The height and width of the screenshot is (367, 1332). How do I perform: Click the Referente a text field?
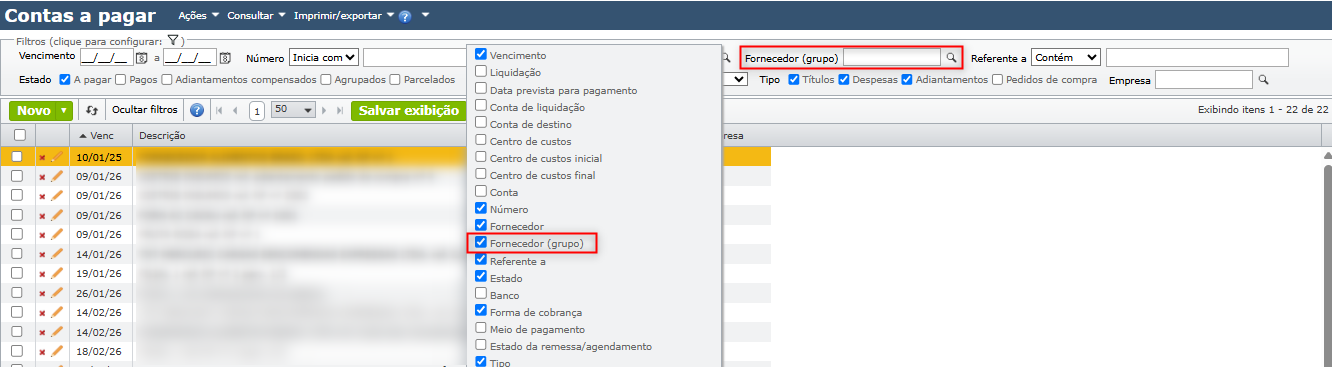tap(1197, 58)
